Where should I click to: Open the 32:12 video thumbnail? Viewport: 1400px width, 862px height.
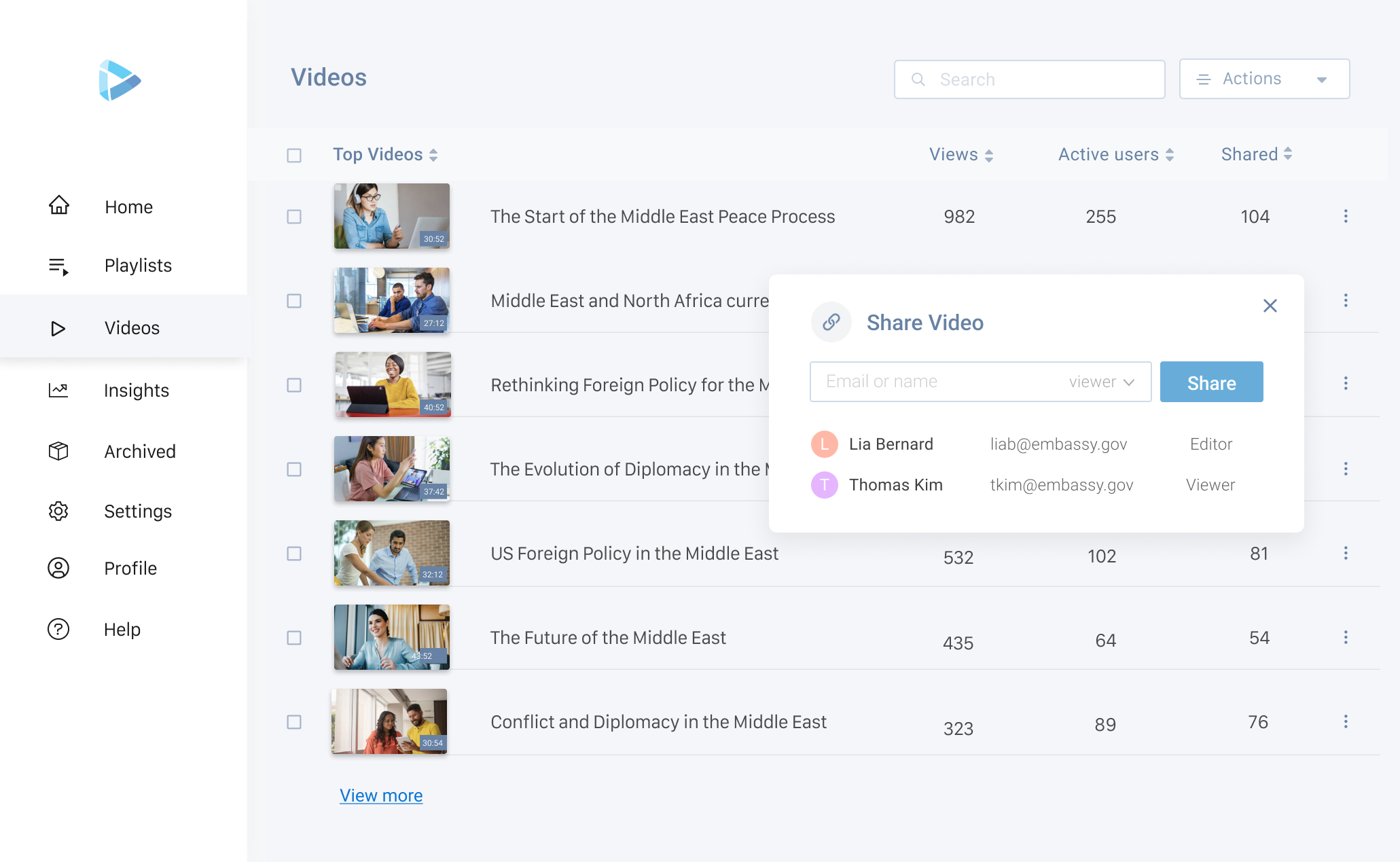click(392, 553)
